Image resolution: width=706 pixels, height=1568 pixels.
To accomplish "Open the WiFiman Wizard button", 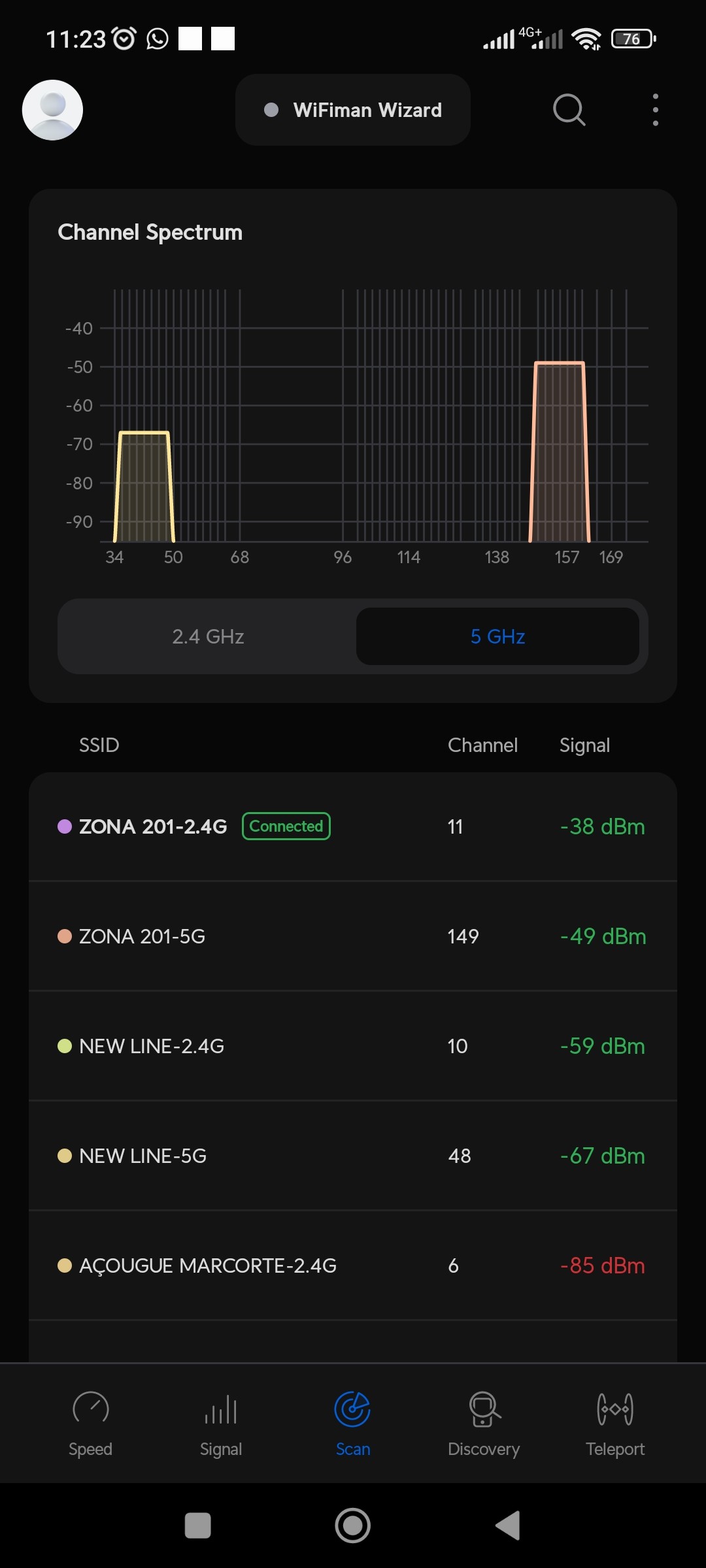I will pyautogui.click(x=353, y=110).
